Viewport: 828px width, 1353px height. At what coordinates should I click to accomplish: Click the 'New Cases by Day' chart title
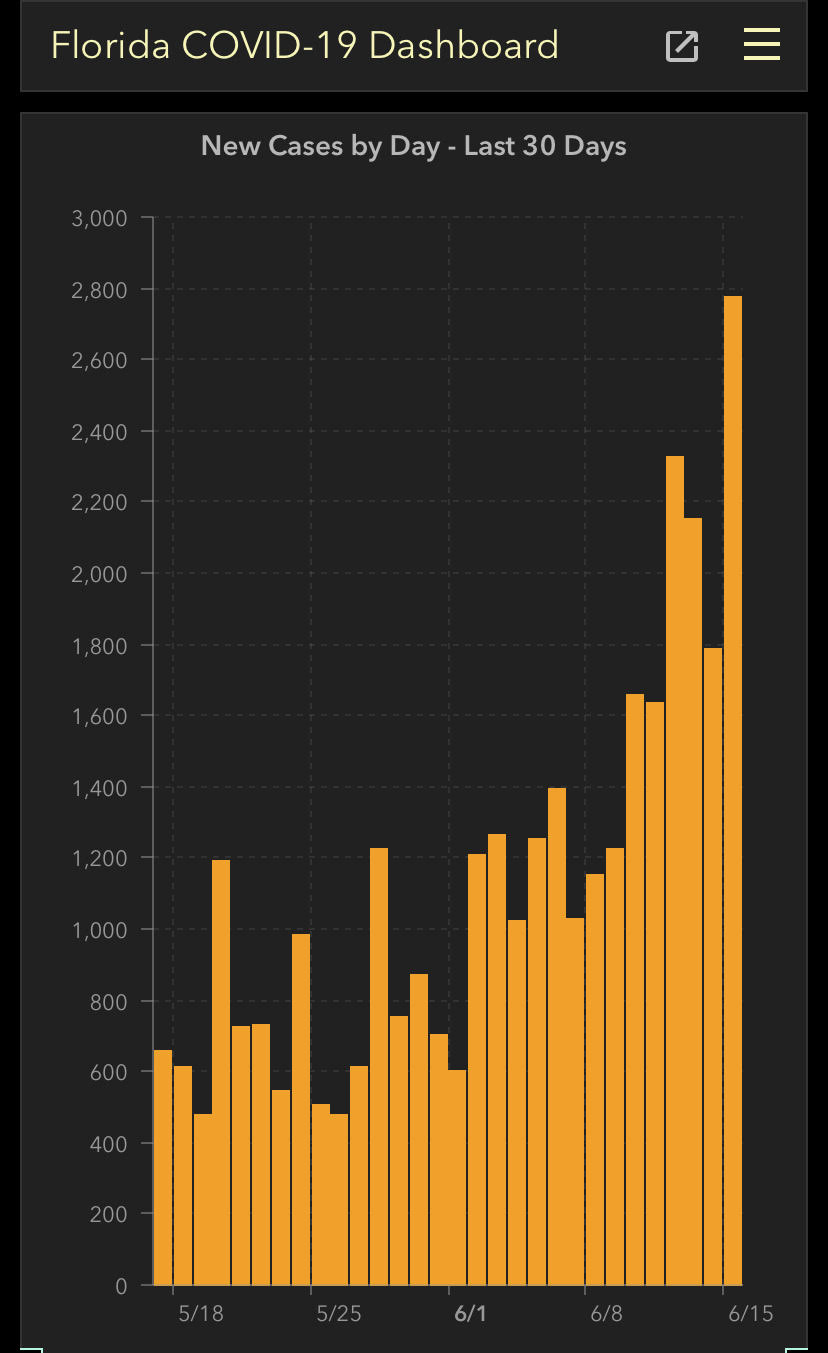[x=414, y=146]
